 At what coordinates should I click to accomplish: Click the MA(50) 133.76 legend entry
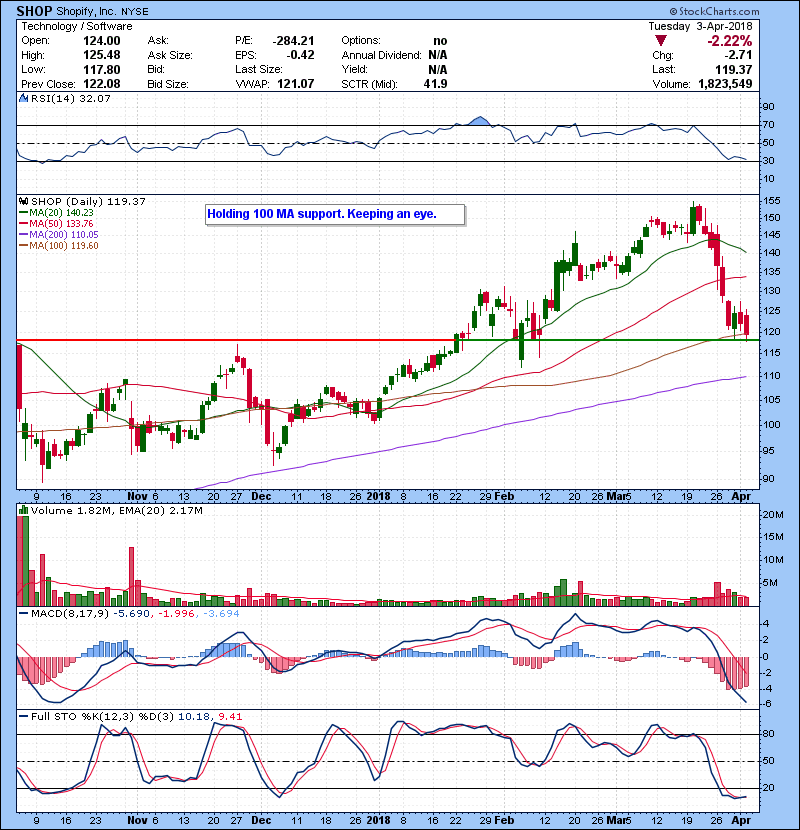57,223
